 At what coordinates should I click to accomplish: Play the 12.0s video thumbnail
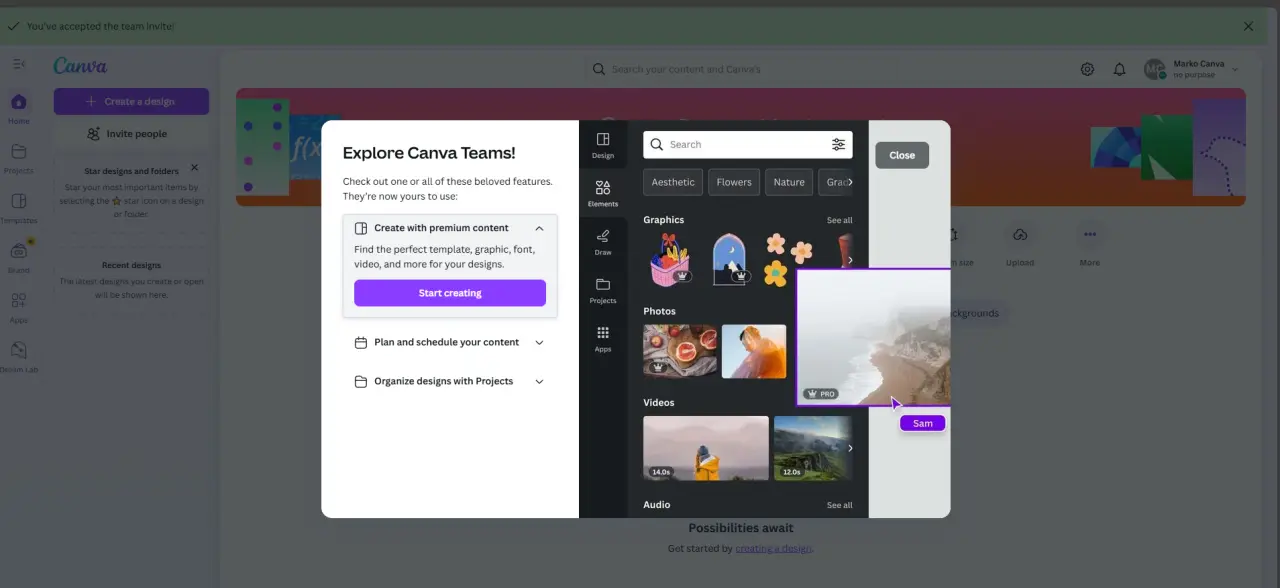(812, 448)
